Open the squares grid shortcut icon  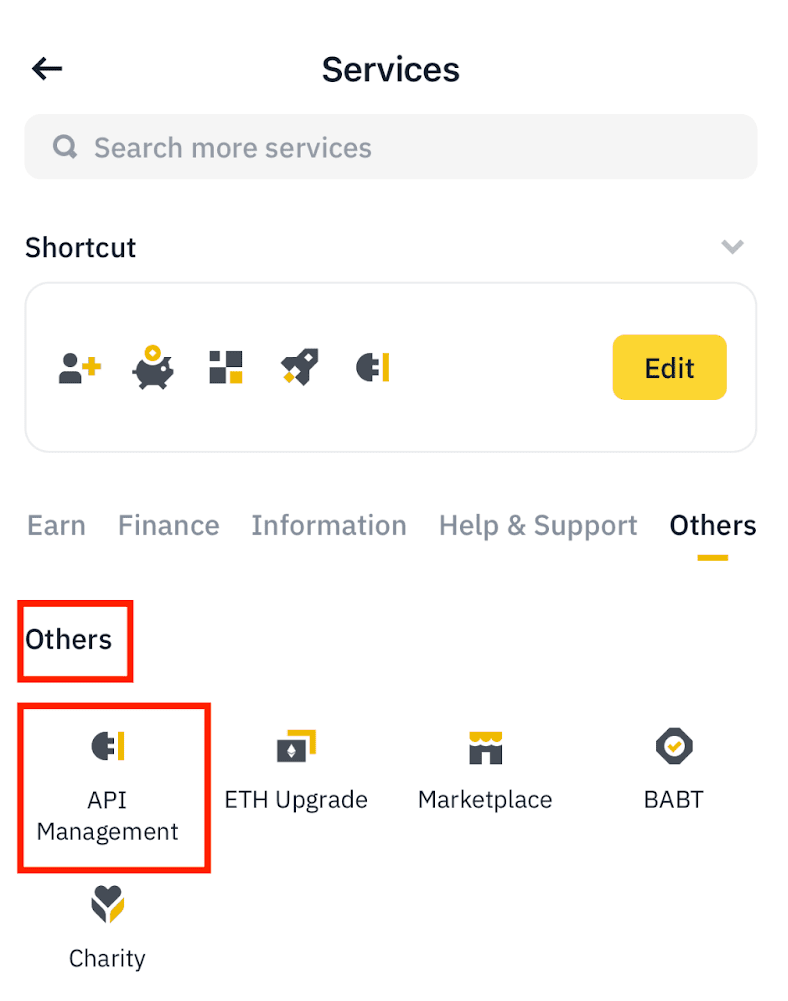coord(226,368)
